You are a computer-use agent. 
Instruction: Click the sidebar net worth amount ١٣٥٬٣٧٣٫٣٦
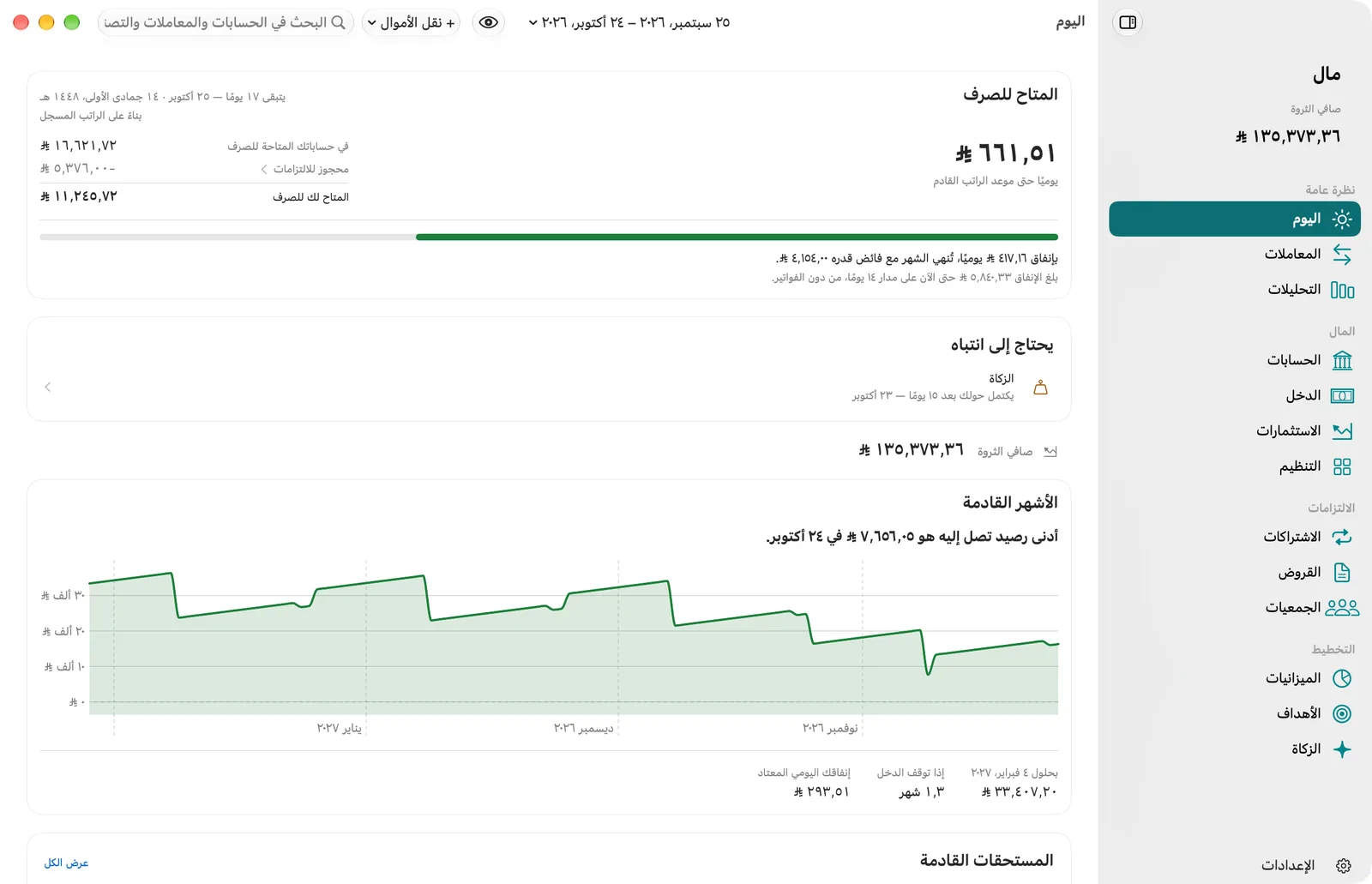(x=1288, y=136)
